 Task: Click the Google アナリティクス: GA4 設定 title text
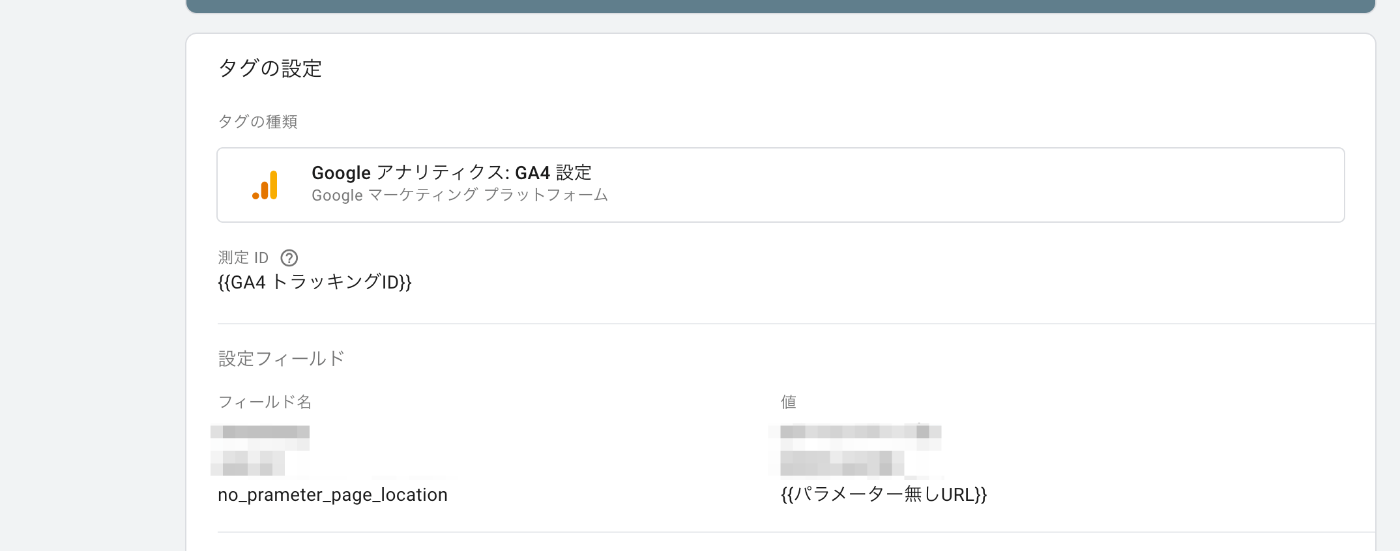[452, 173]
